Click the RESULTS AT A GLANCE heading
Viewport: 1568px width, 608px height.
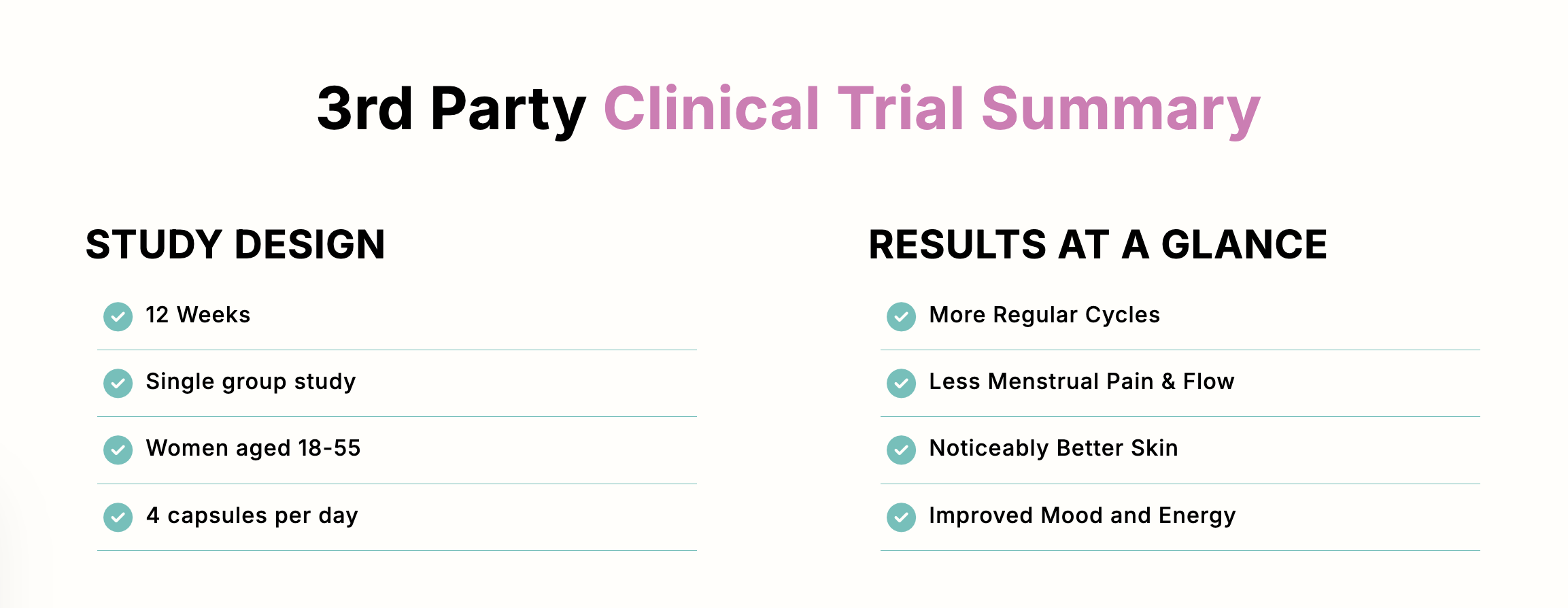[1097, 244]
